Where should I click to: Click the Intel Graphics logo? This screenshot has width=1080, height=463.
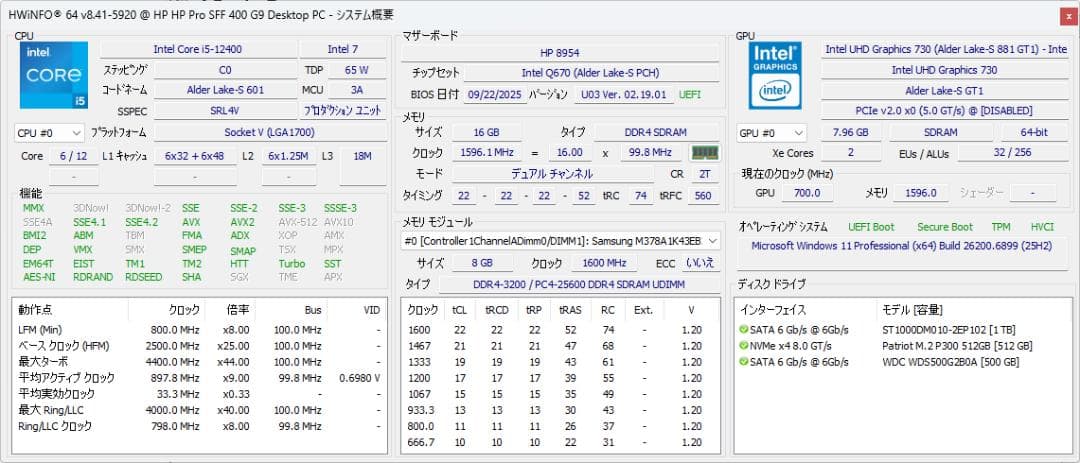pyautogui.click(x=775, y=75)
